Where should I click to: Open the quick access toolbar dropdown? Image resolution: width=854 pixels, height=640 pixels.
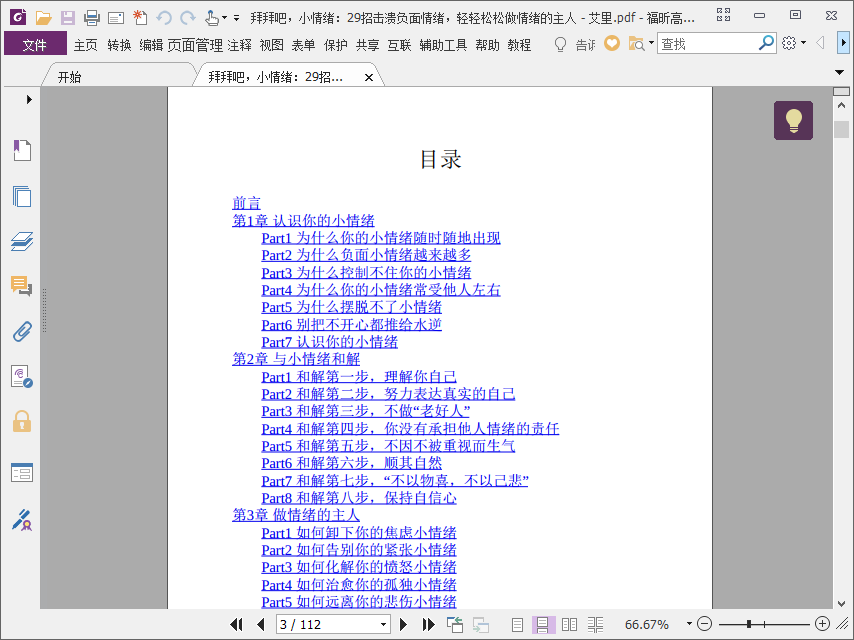click(x=236, y=18)
